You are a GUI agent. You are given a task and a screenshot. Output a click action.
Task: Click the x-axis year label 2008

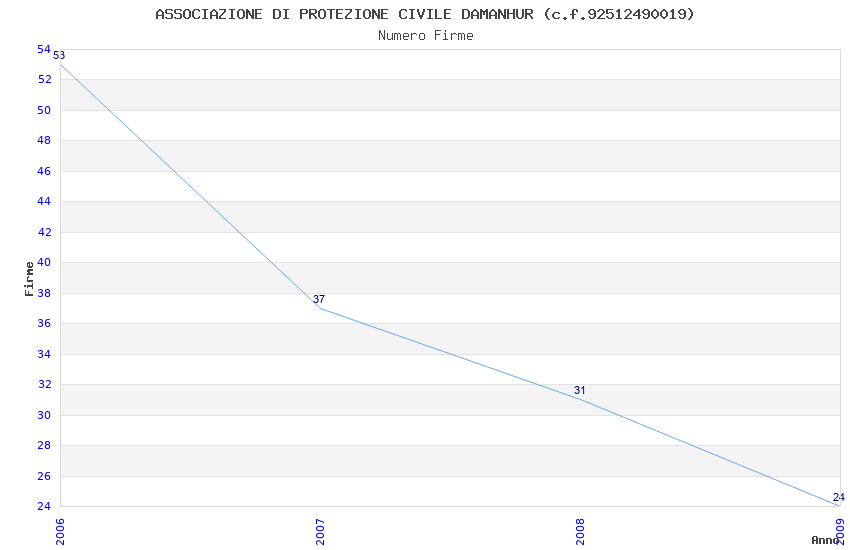(580, 532)
